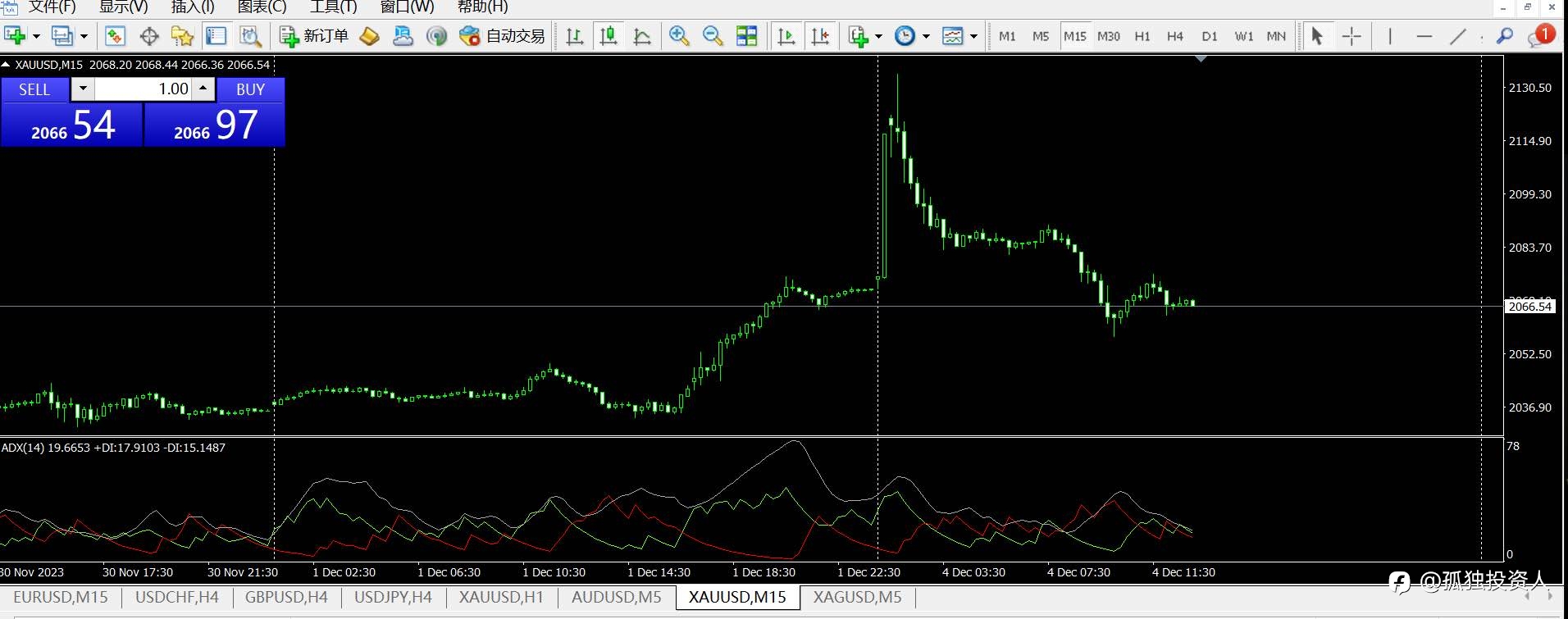
Task: Zoom out on the chart
Action: point(713,36)
